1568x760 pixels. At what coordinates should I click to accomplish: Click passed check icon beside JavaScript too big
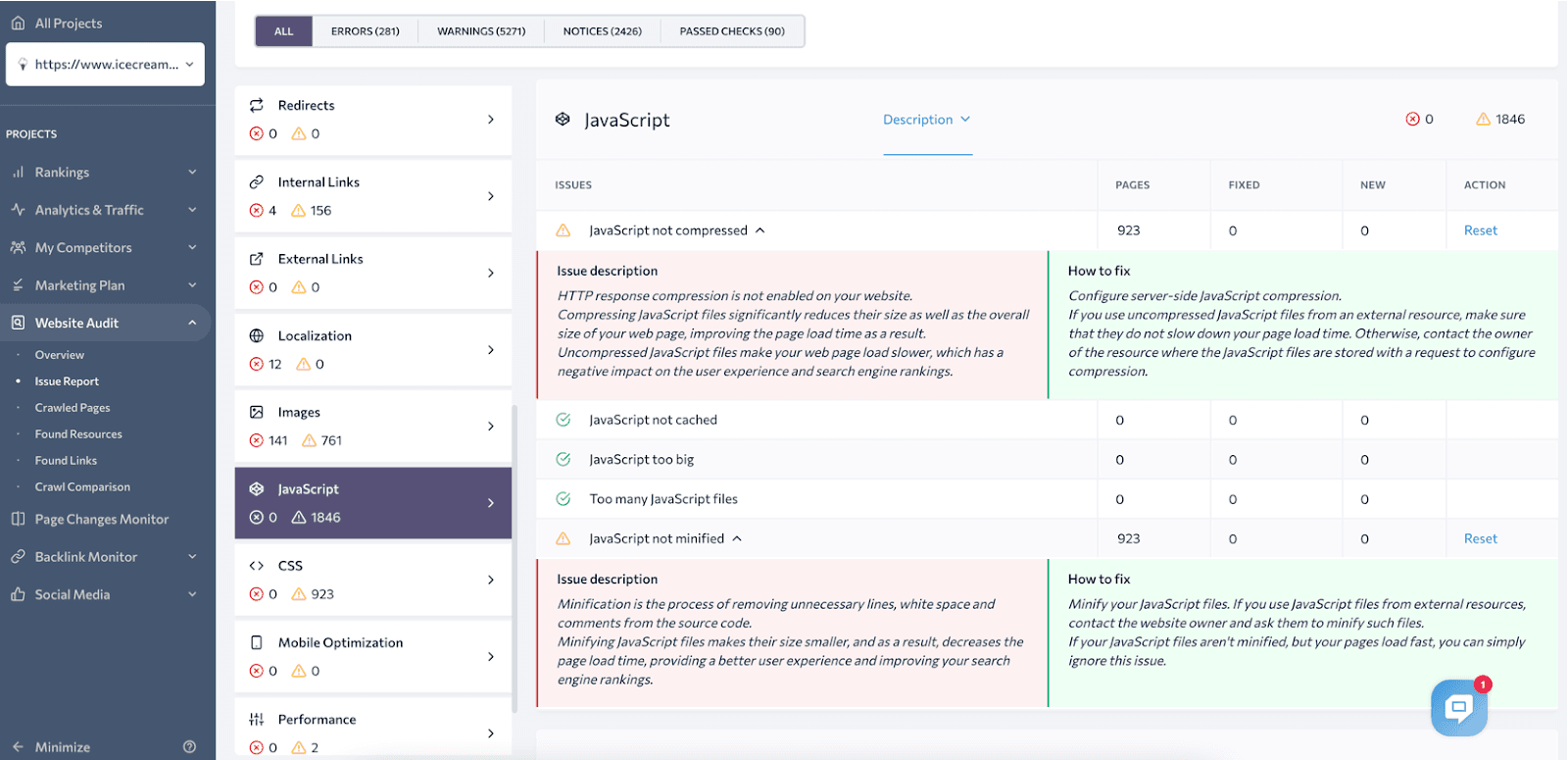coord(563,459)
